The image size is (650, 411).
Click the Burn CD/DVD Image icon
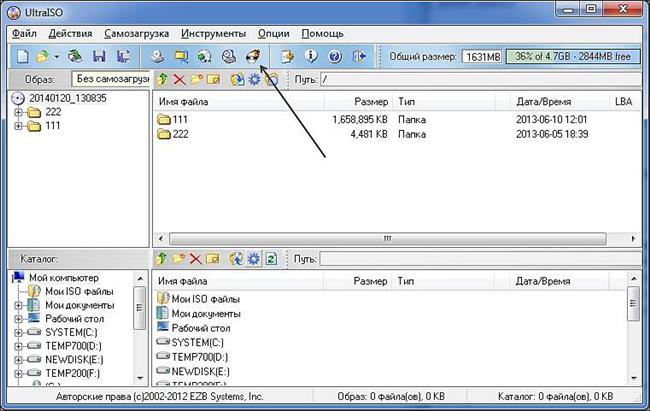[x=253, y=56]
